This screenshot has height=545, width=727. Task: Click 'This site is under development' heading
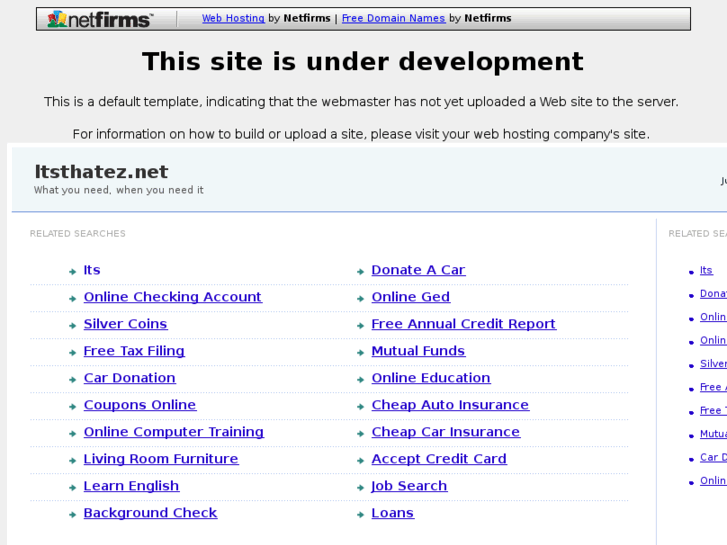(363, 61)
